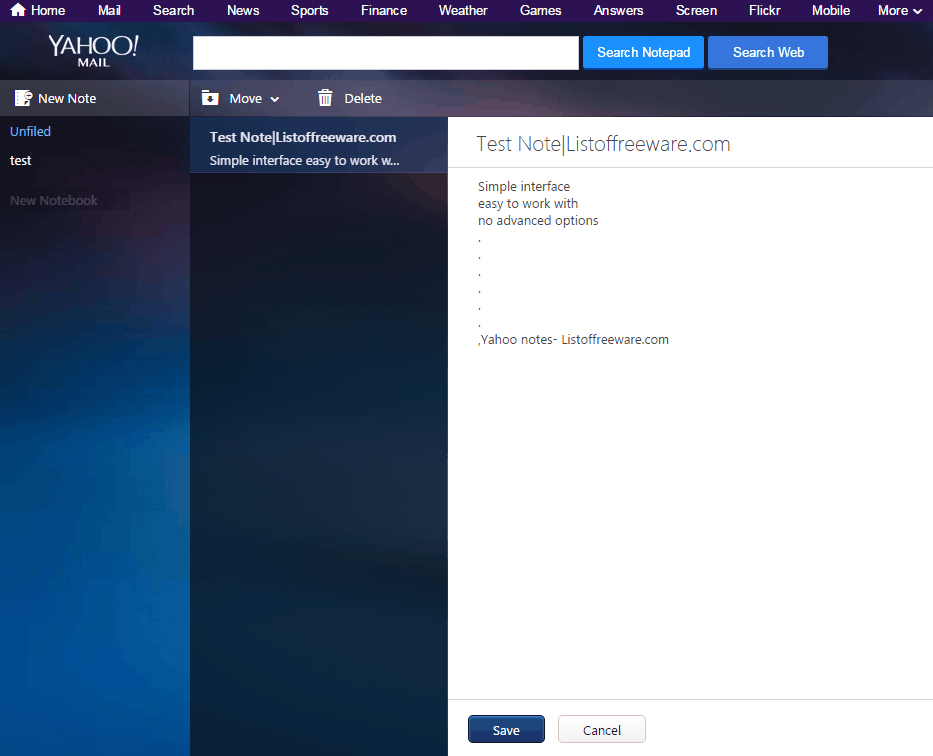This screenshot has width=933, height=756.
Task: Focus the notepad search field
Action: 386,52
